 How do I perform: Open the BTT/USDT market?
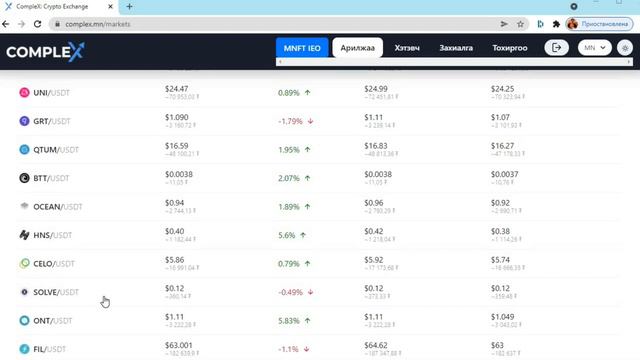click(51, 178)
